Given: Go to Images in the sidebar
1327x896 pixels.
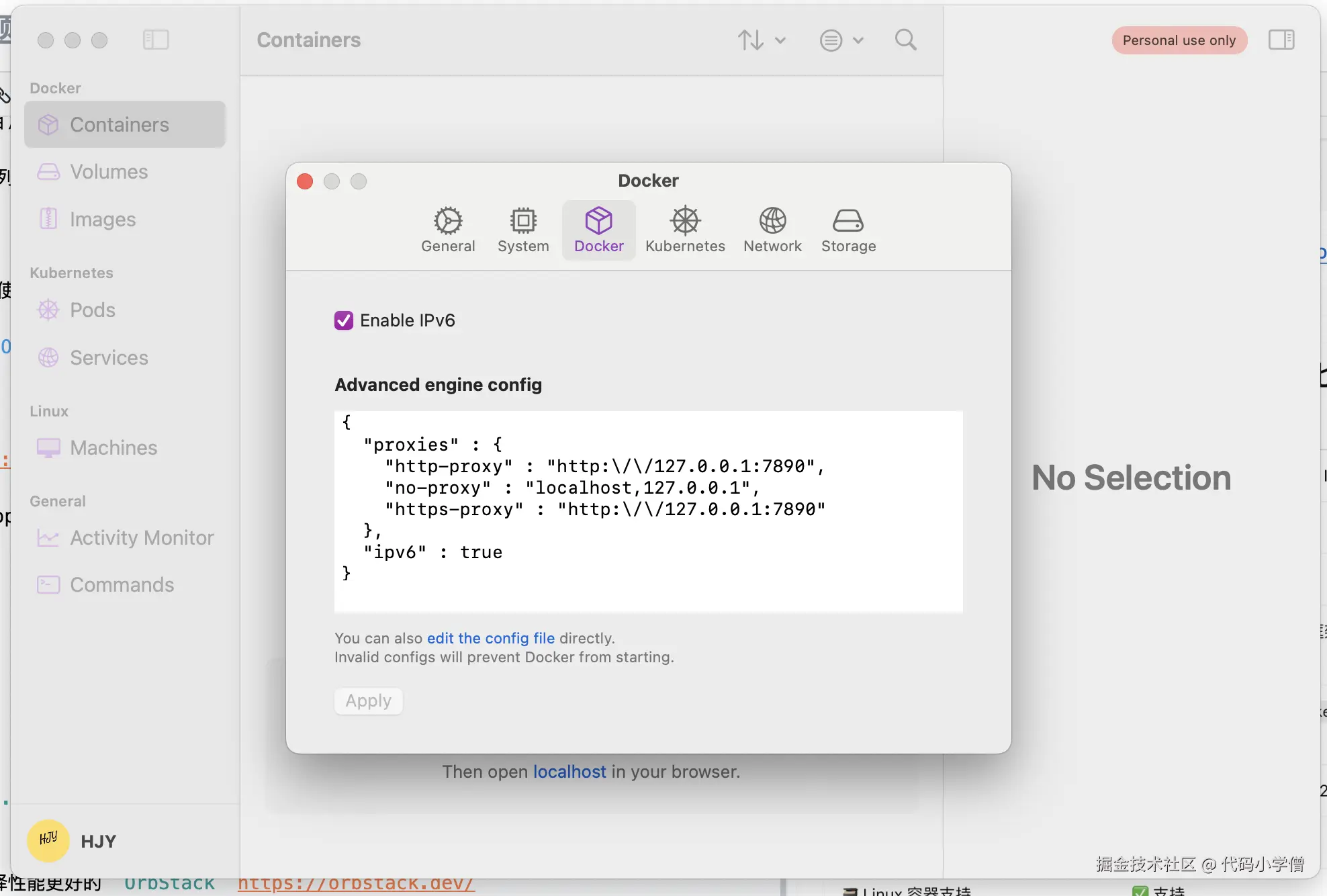Looking at the screenshot, I should click(103, 220).
